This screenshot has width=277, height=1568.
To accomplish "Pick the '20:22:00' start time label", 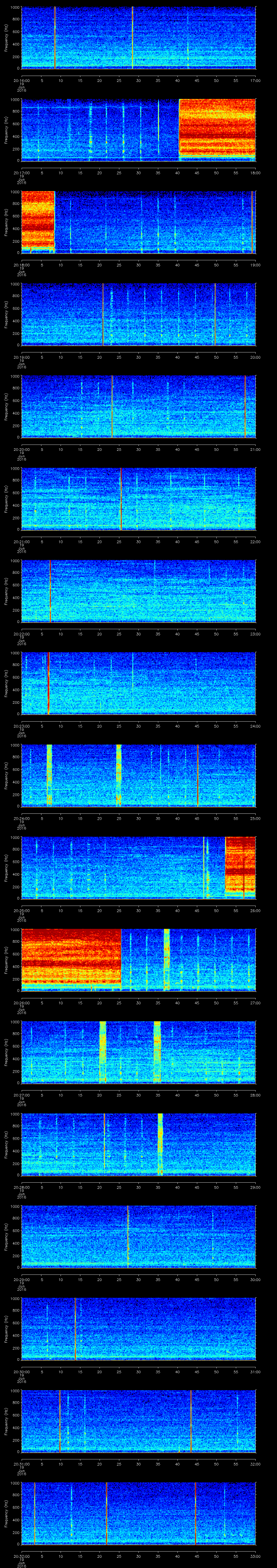I will point(21,634).
